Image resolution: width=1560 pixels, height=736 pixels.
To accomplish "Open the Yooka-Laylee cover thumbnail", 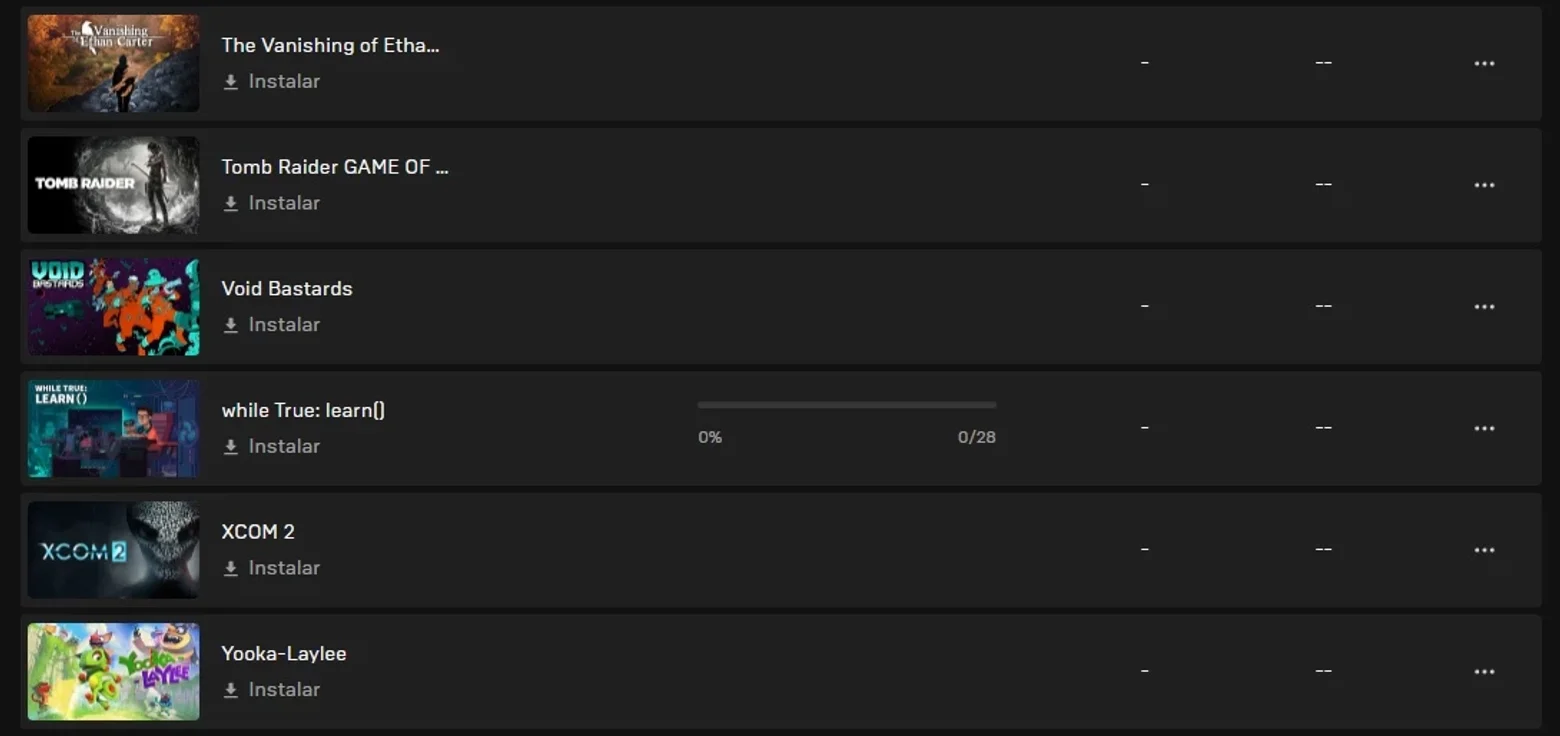I will tap(113, 671).
